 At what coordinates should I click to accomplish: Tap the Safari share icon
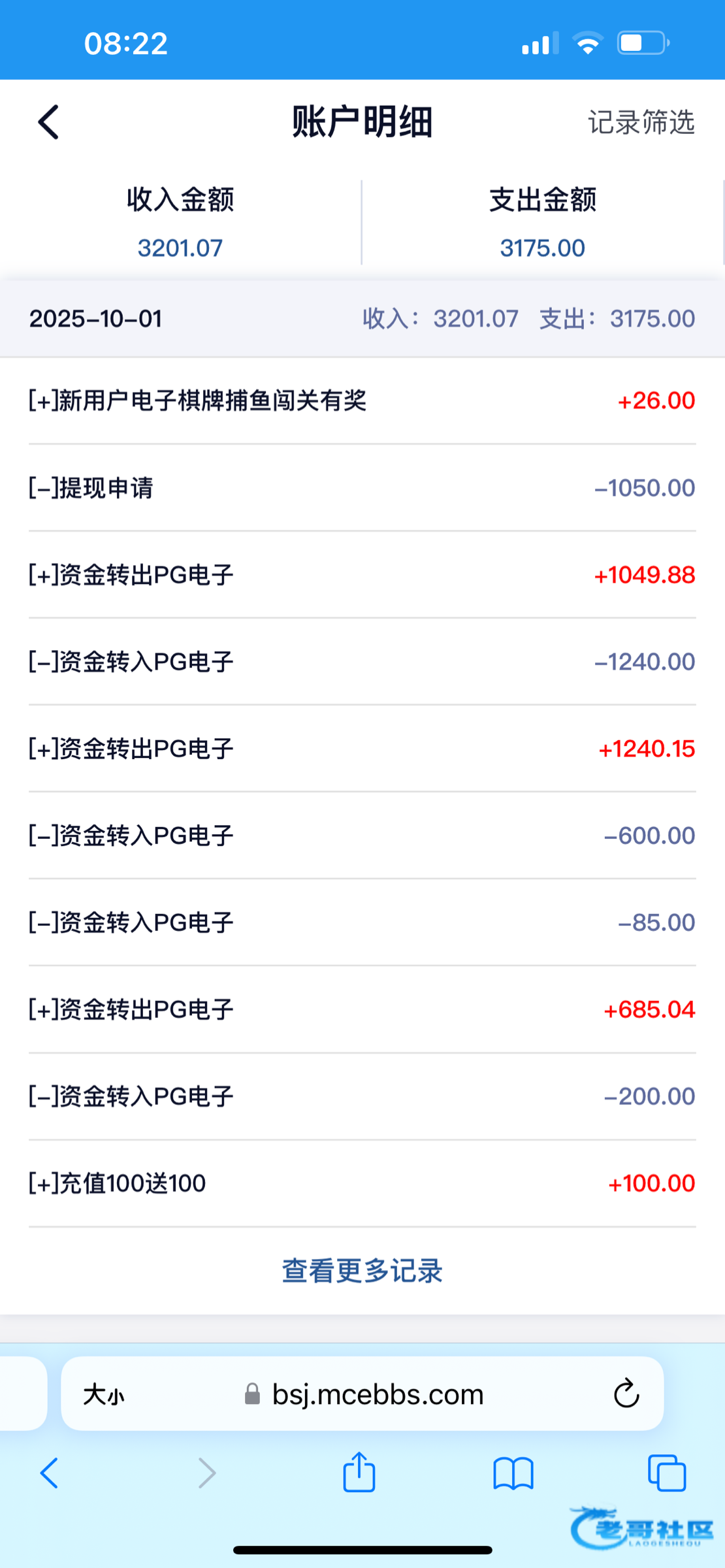coord(359,1473)
